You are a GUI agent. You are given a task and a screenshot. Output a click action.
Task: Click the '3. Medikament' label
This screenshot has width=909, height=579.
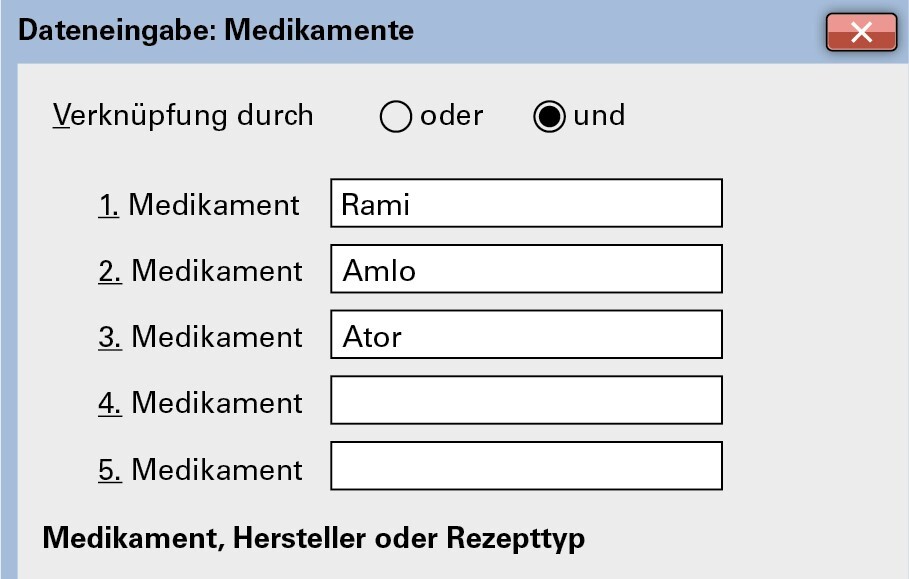point(200,337)
